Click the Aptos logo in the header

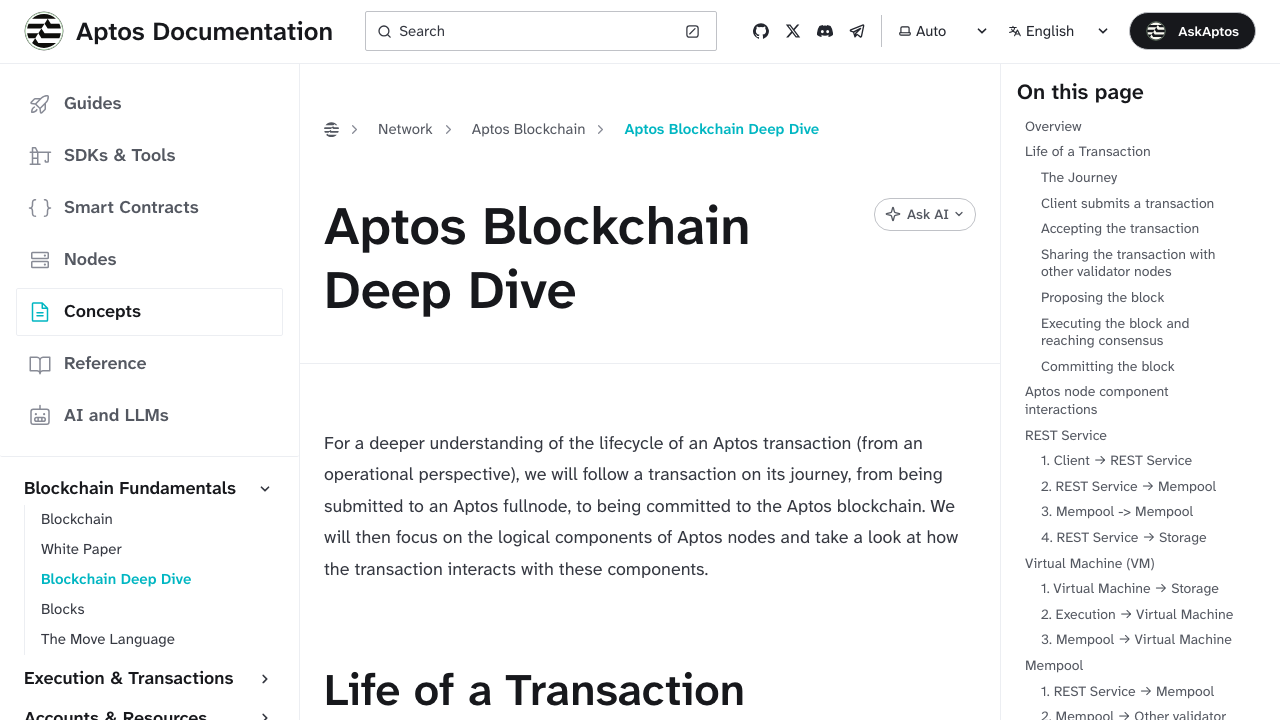[x=43, y=30]
